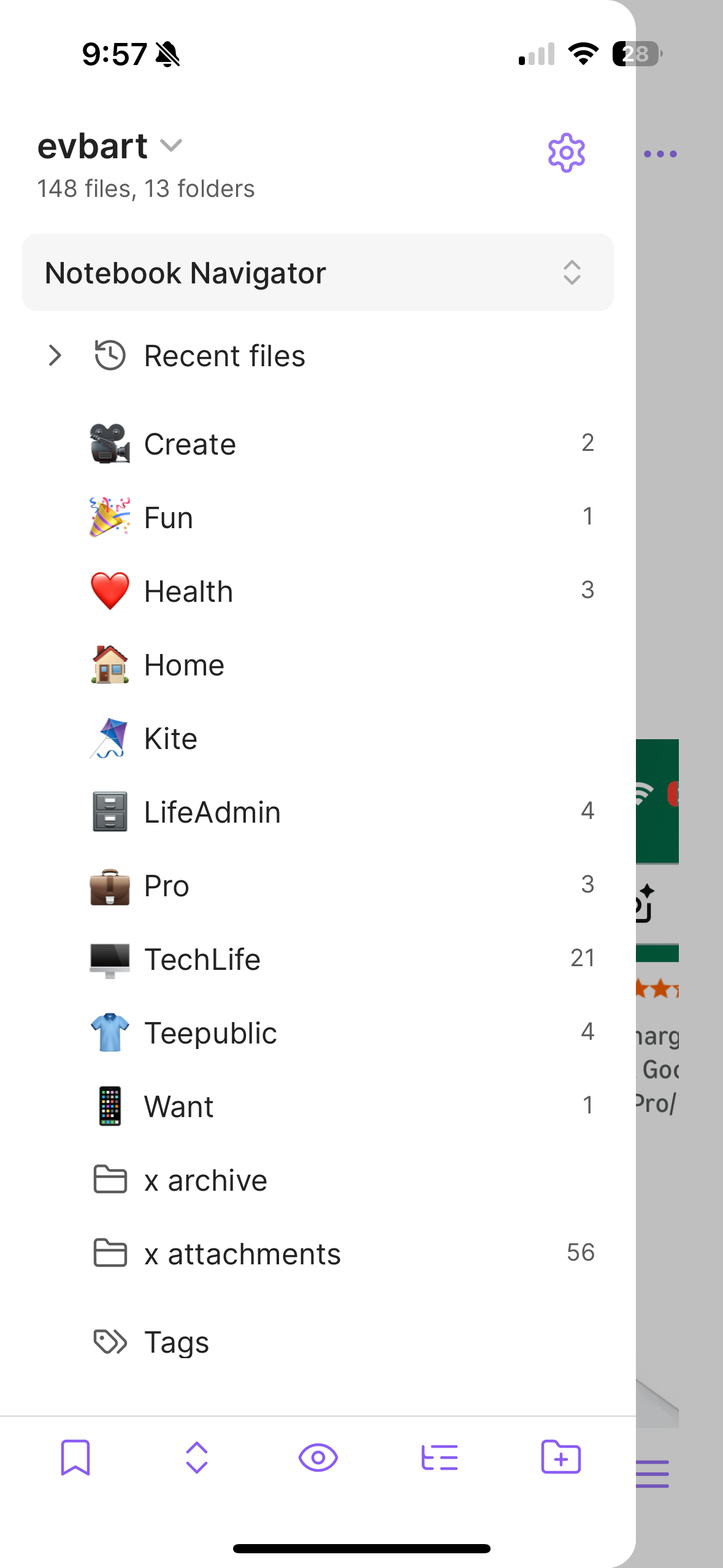Viewport: 723px width, 1568px height.
Task: Select the LifeAdmin folder
Action: pos(212,812)
